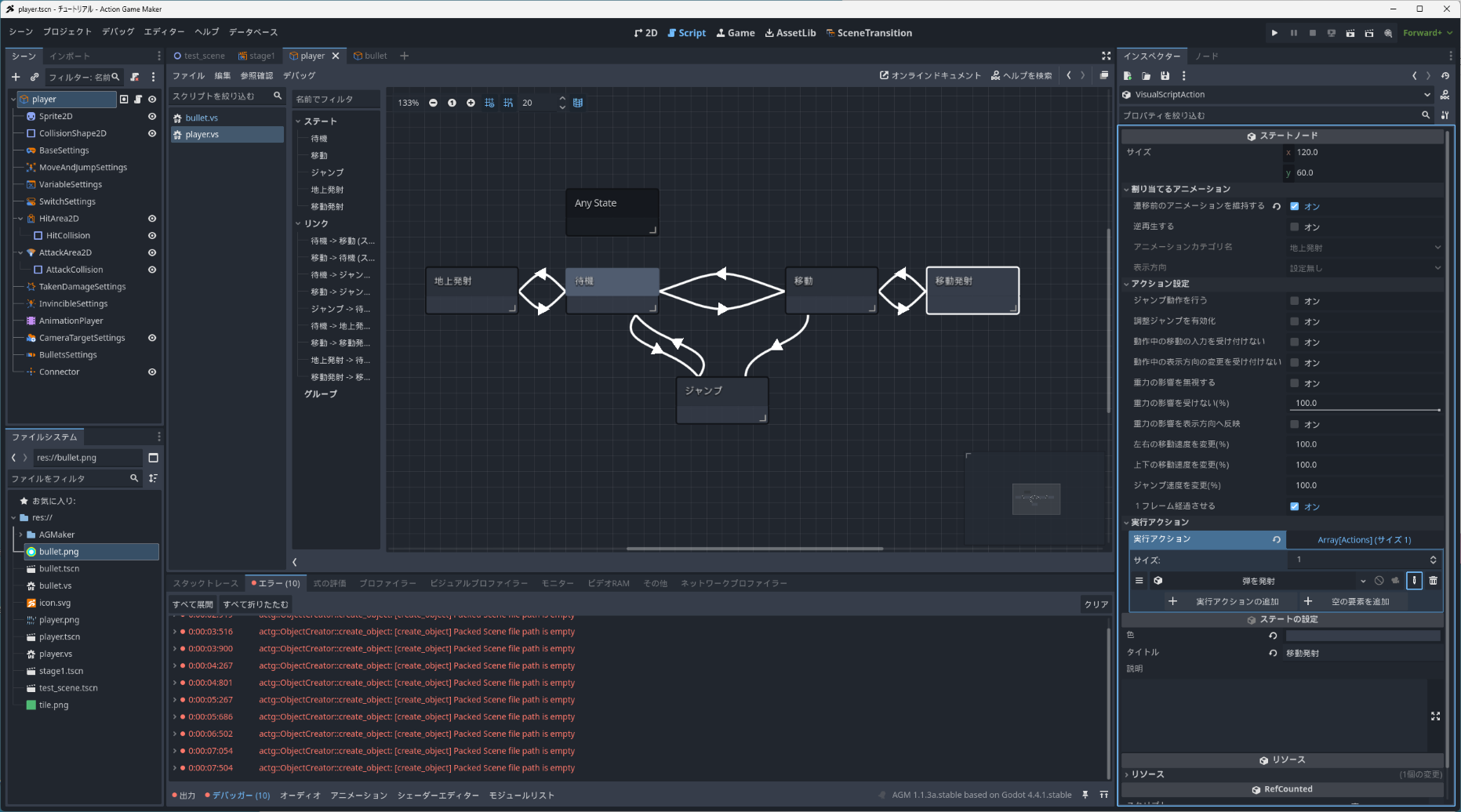Toggle distraction-free mode at the editor's top right
Viewport: 1461px width, 812px height.
[1106, 56]
